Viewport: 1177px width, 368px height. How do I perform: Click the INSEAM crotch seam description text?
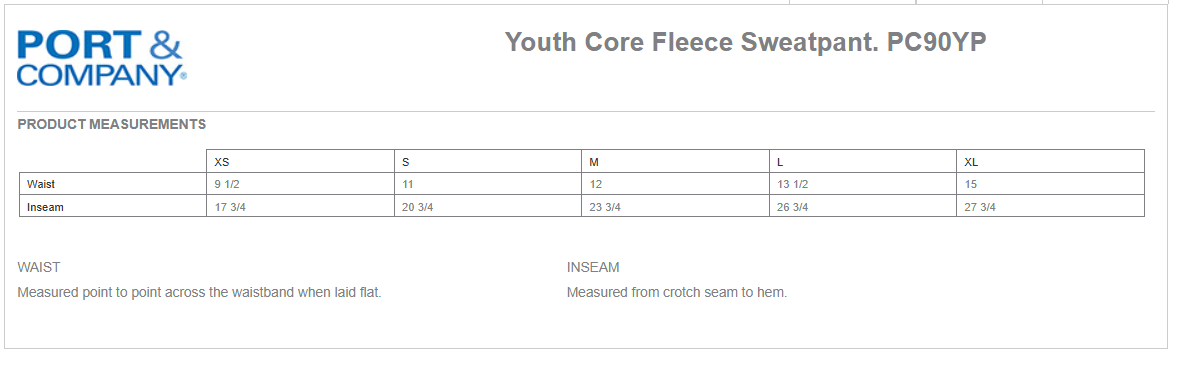pos(677,293)
